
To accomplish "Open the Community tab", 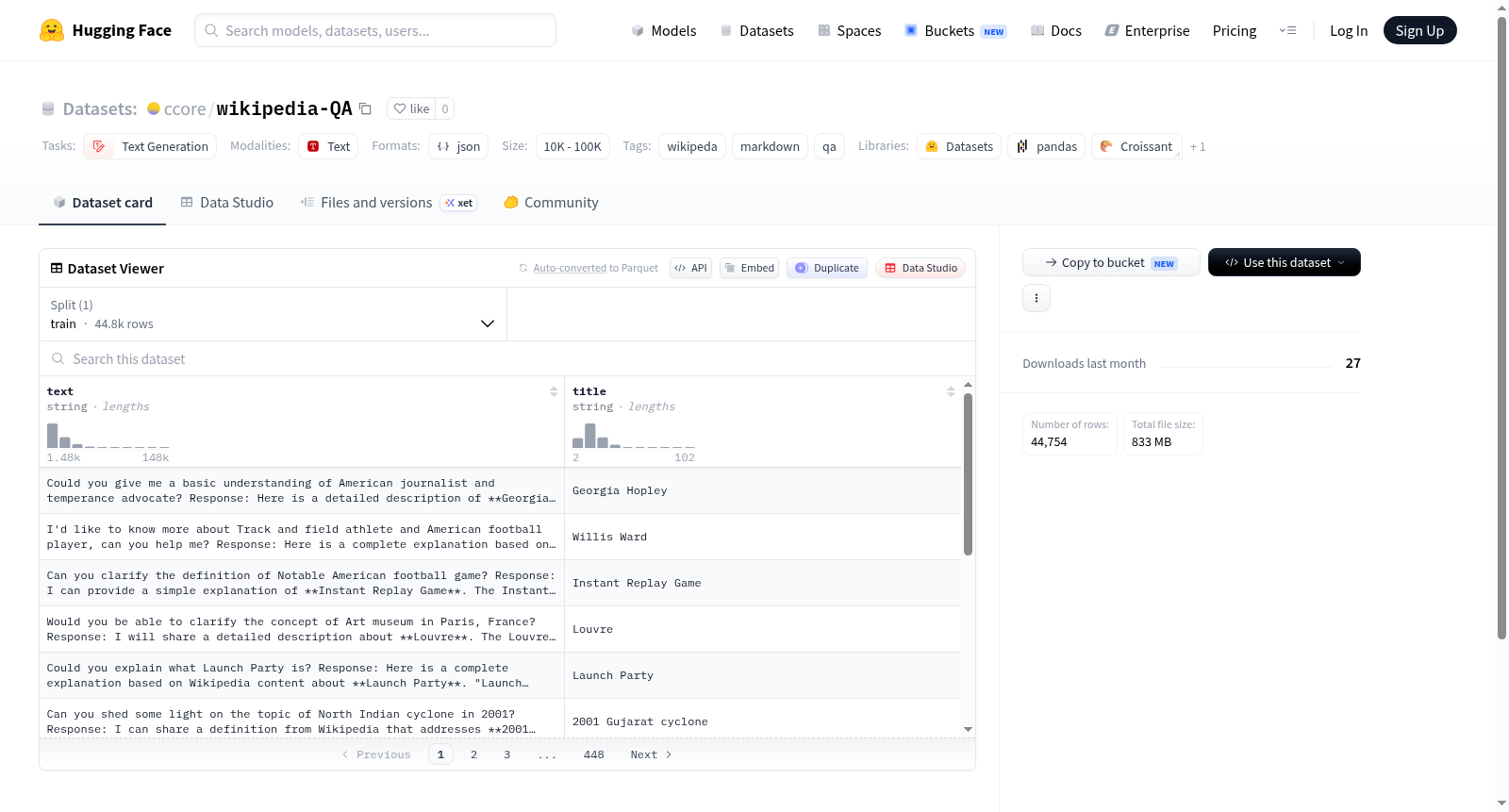I will coord(552,202).
